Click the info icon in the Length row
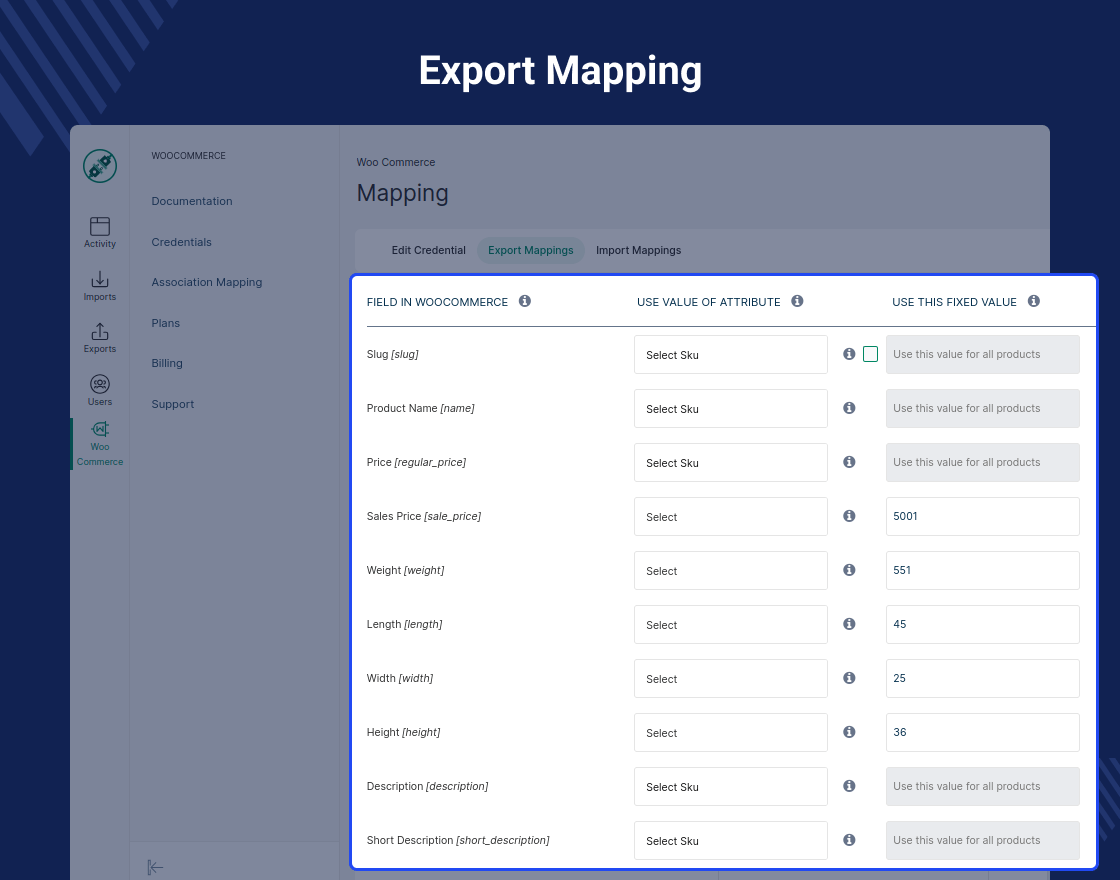Viewport: 1120px width, 880px height. (849, 624)
